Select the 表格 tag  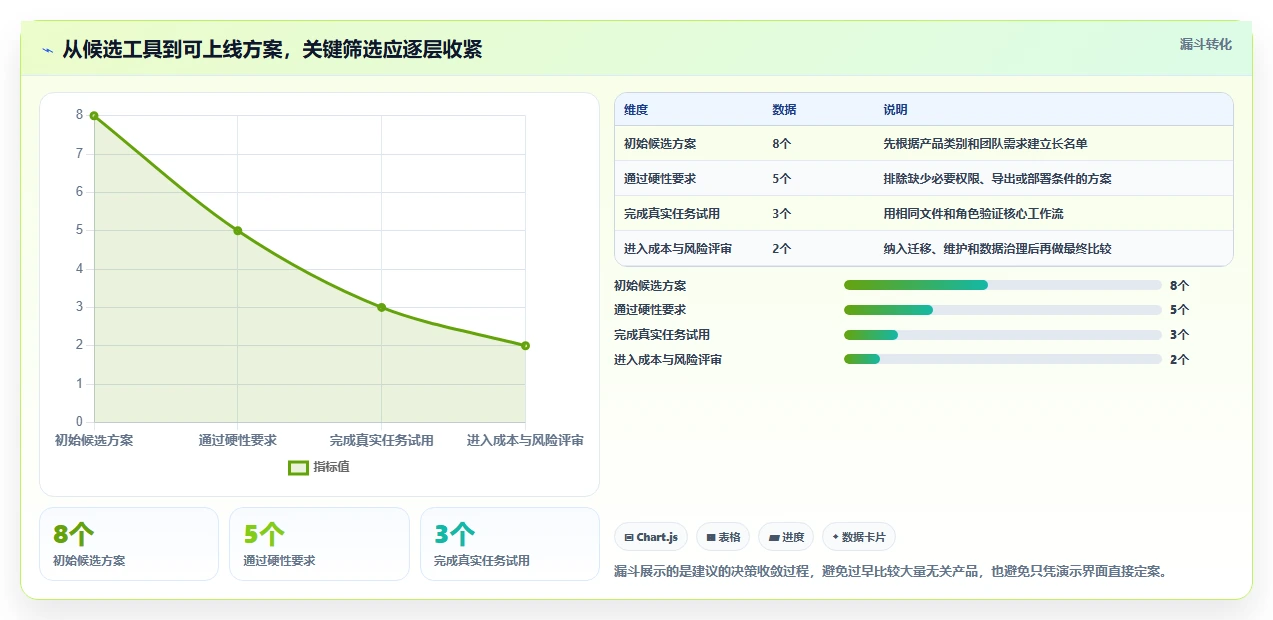(x=723, y=537)
